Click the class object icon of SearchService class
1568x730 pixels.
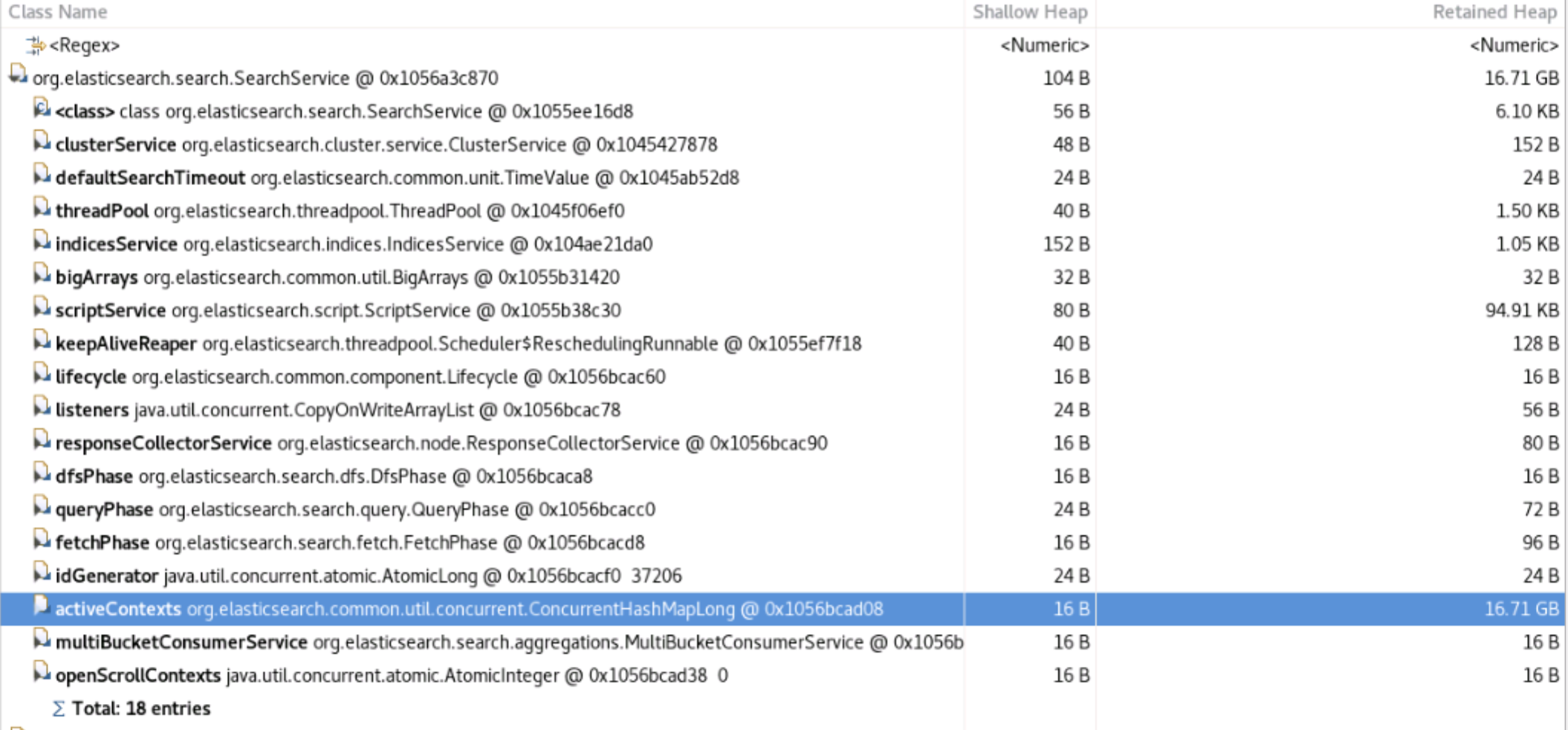[x=42, y=109]
